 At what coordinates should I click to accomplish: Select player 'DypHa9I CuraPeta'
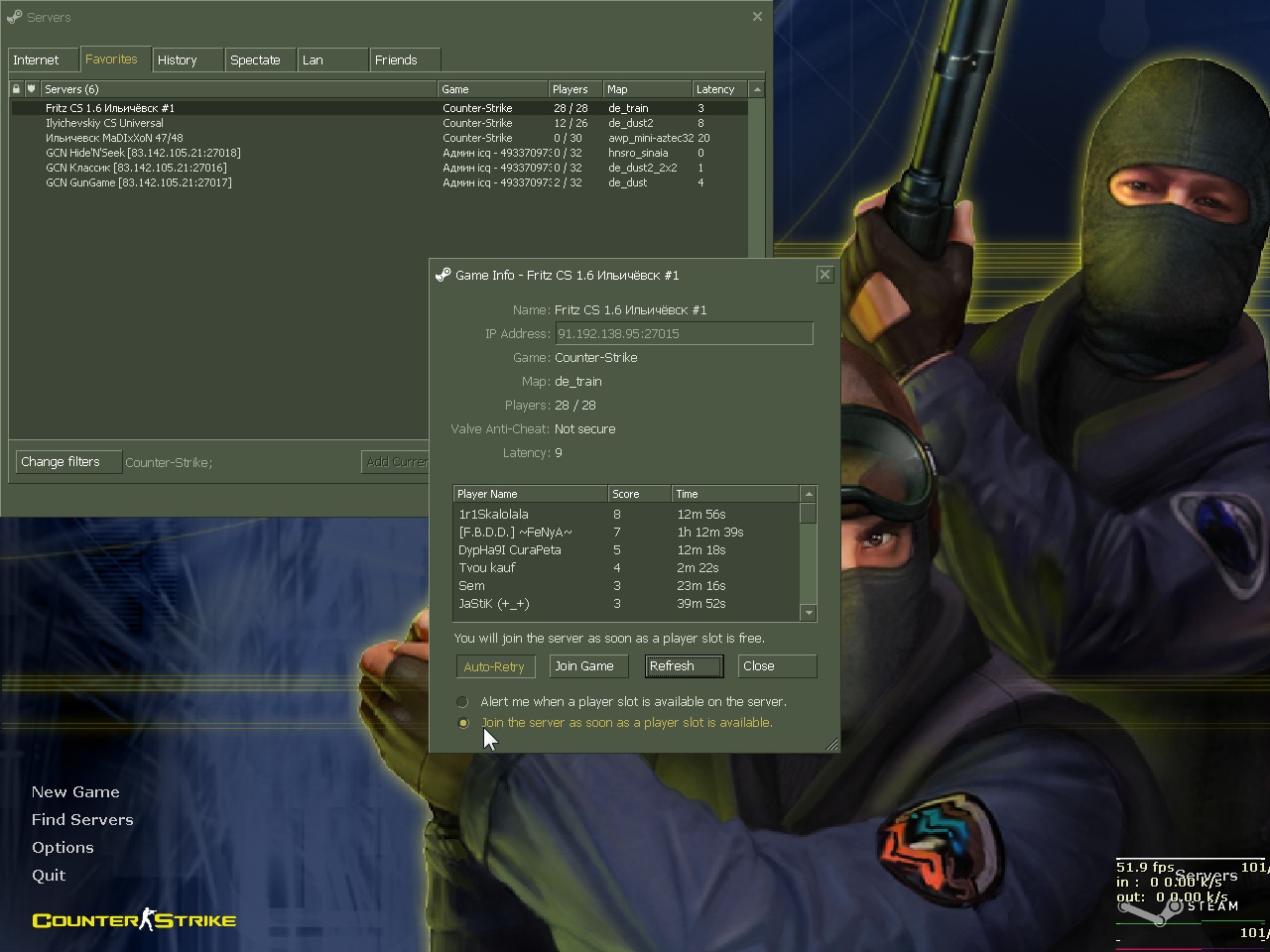[x=627, y=550]
